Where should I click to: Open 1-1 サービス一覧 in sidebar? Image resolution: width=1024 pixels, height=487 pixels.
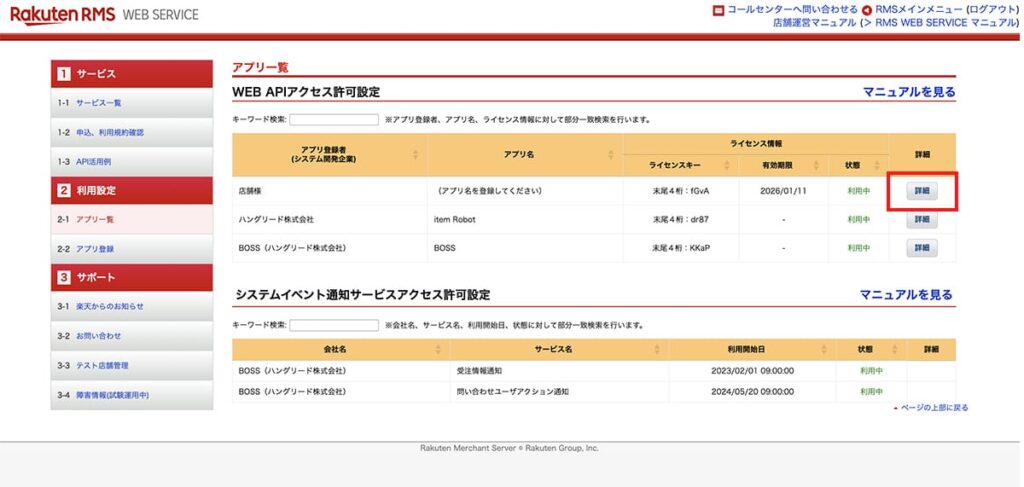click(x=98, y=103)
